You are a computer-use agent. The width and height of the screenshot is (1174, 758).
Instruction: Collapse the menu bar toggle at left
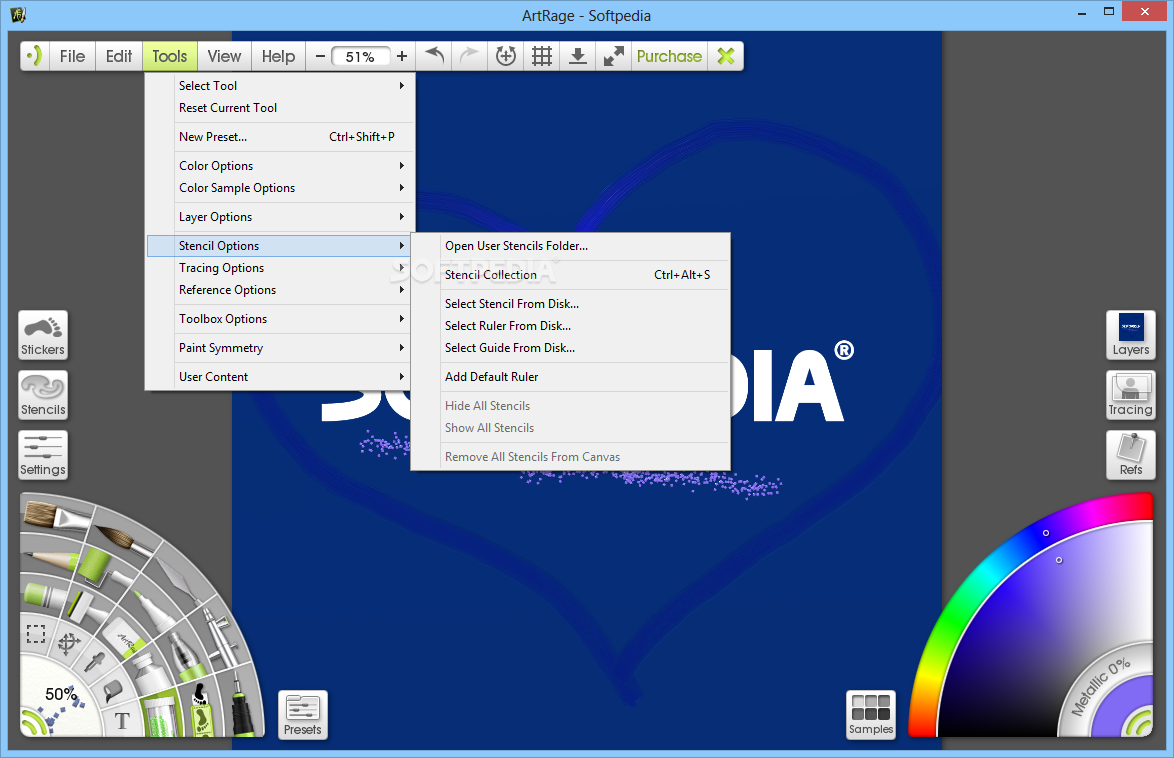click(x=34, y=55)
